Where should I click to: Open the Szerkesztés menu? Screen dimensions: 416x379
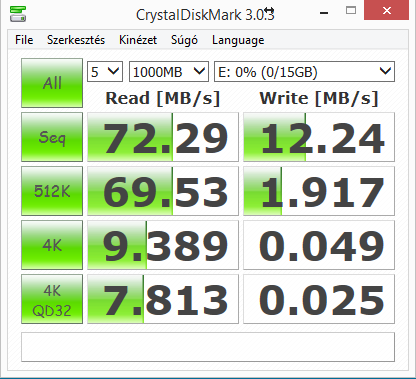point(76,40)
